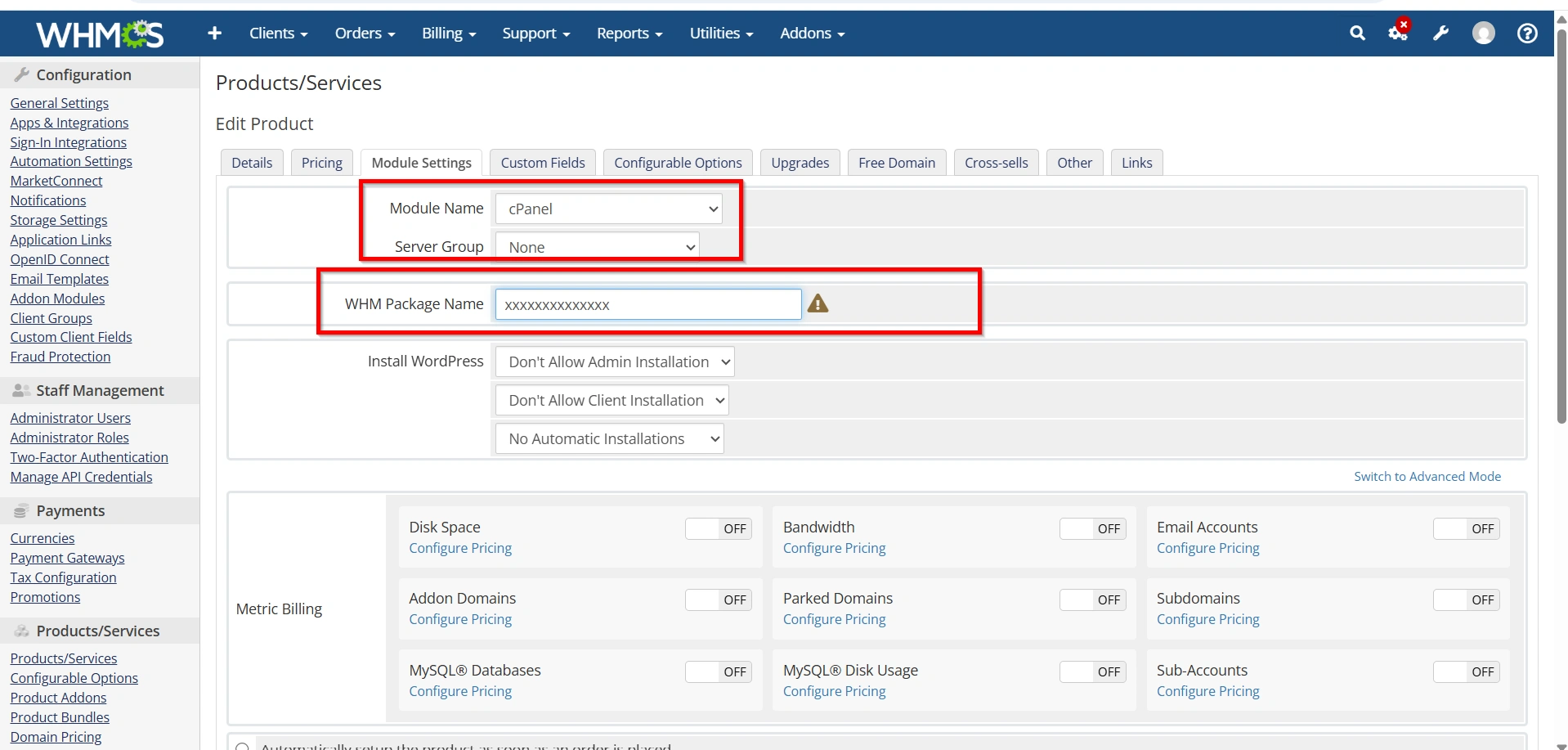Screen dimensions: 1568x750
Task: Click the warning triangle beside WHM Package Name
Action: (818, 303)
